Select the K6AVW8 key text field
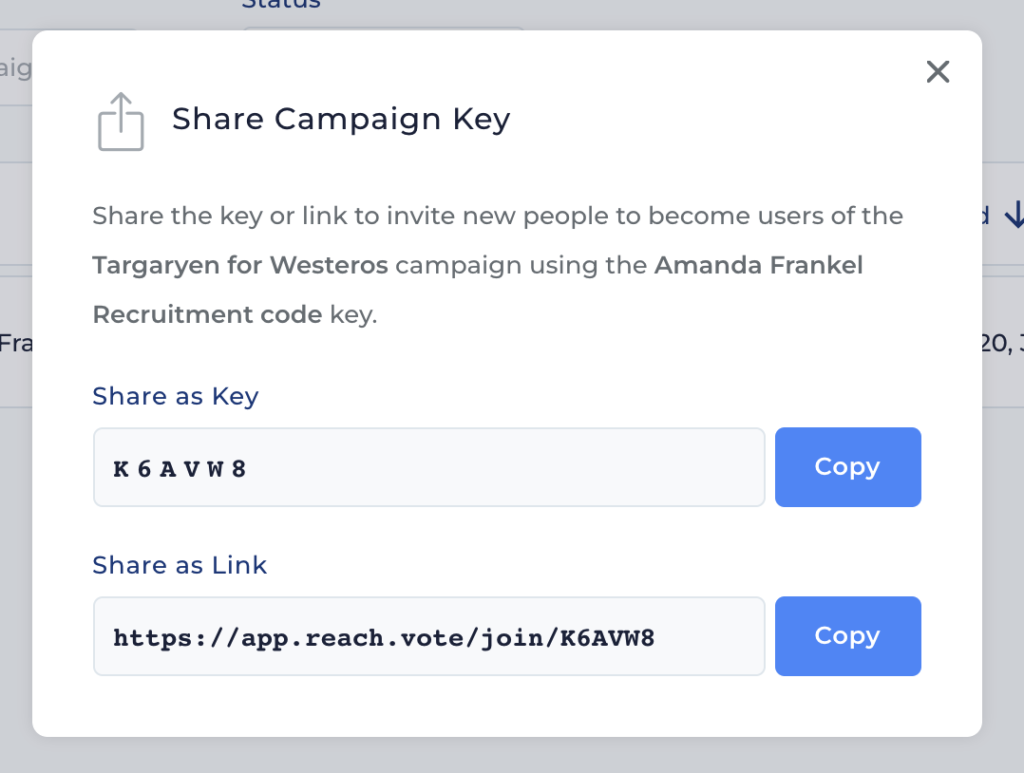 pos(429,467)
